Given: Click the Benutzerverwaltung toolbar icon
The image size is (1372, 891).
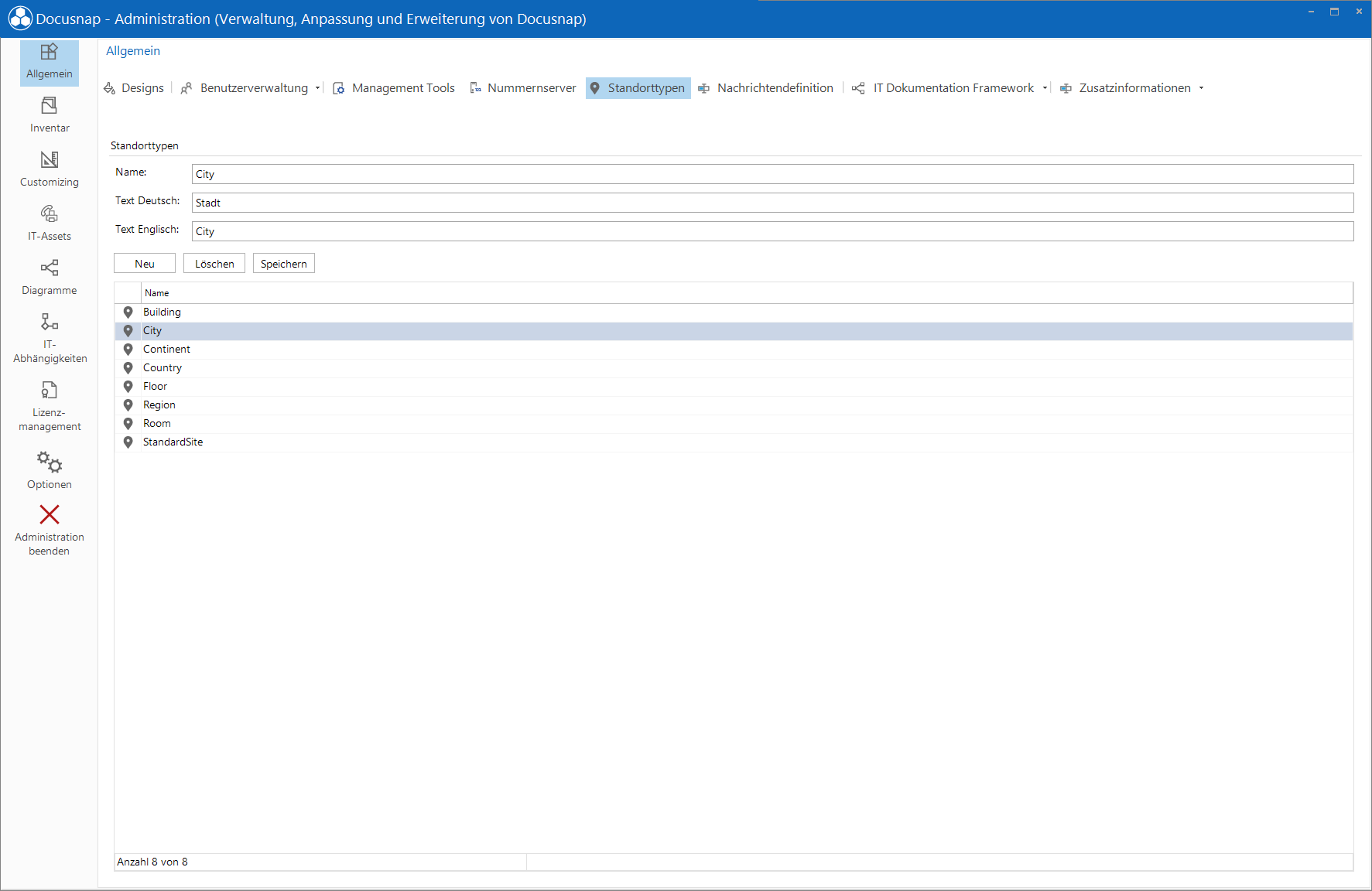Looking at the screenshot, I should (x=186, y=88).
